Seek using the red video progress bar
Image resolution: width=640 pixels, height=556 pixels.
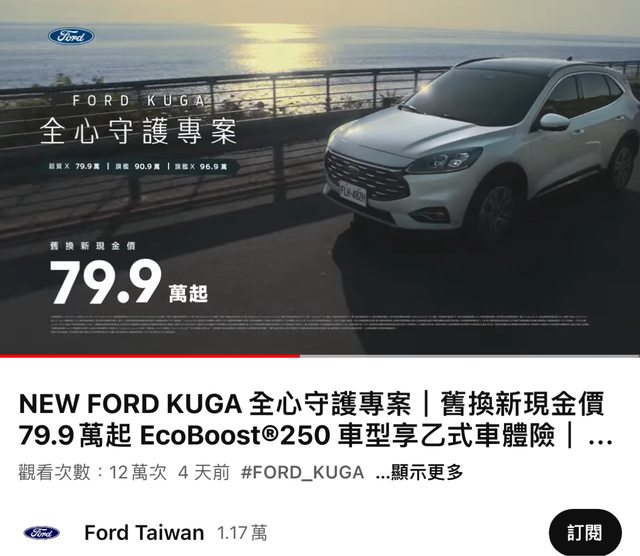[150, 356]
